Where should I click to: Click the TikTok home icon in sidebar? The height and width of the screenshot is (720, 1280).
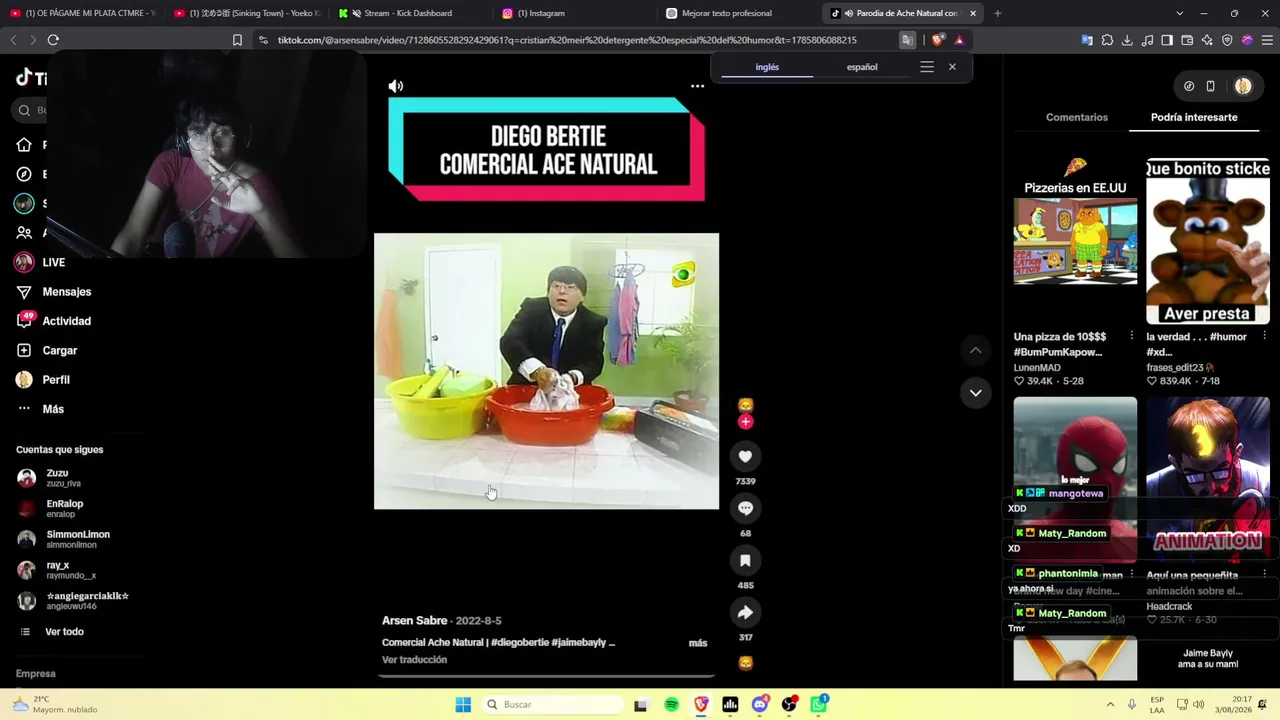pos(24,145)
